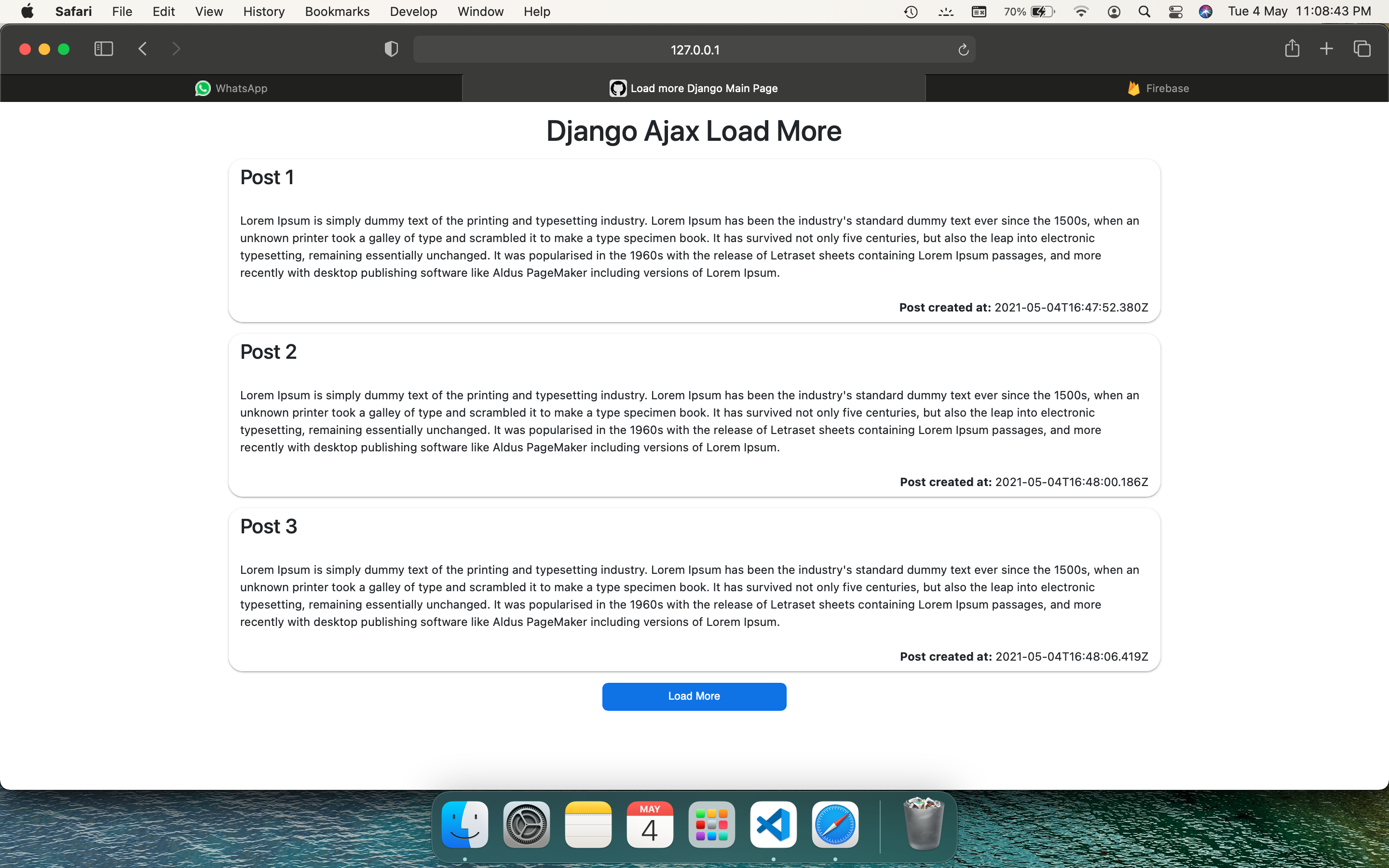Click the Wi-Fi status icon
Screen dimensions: 1389x868
[1081, 12]
